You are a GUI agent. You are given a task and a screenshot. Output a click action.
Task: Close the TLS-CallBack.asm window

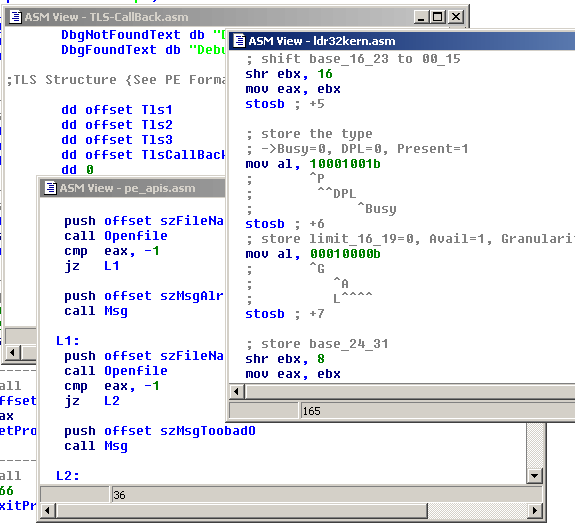pyautogui.click(x=456, y=17)
